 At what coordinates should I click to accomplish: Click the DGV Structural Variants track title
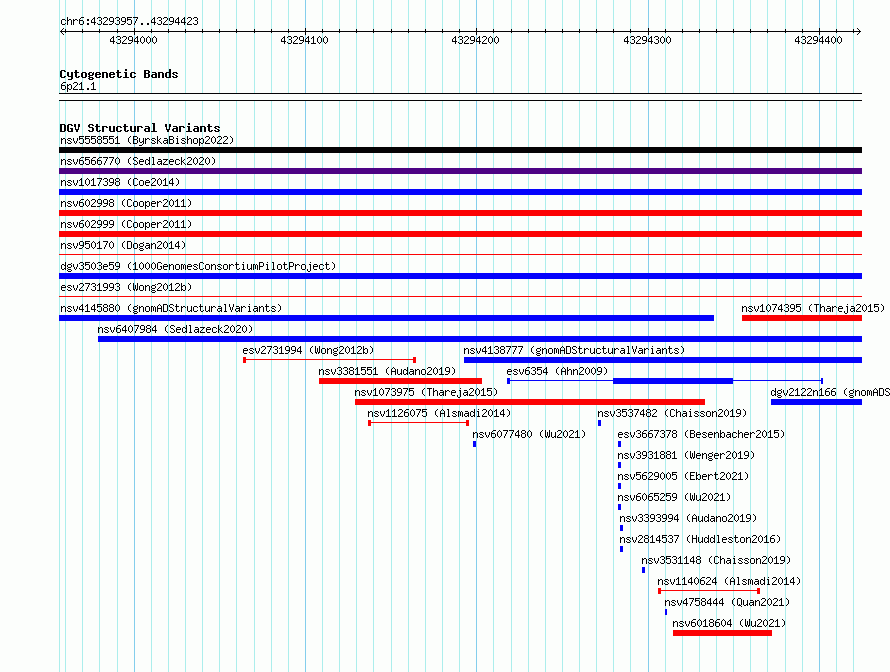coord(140,128)
